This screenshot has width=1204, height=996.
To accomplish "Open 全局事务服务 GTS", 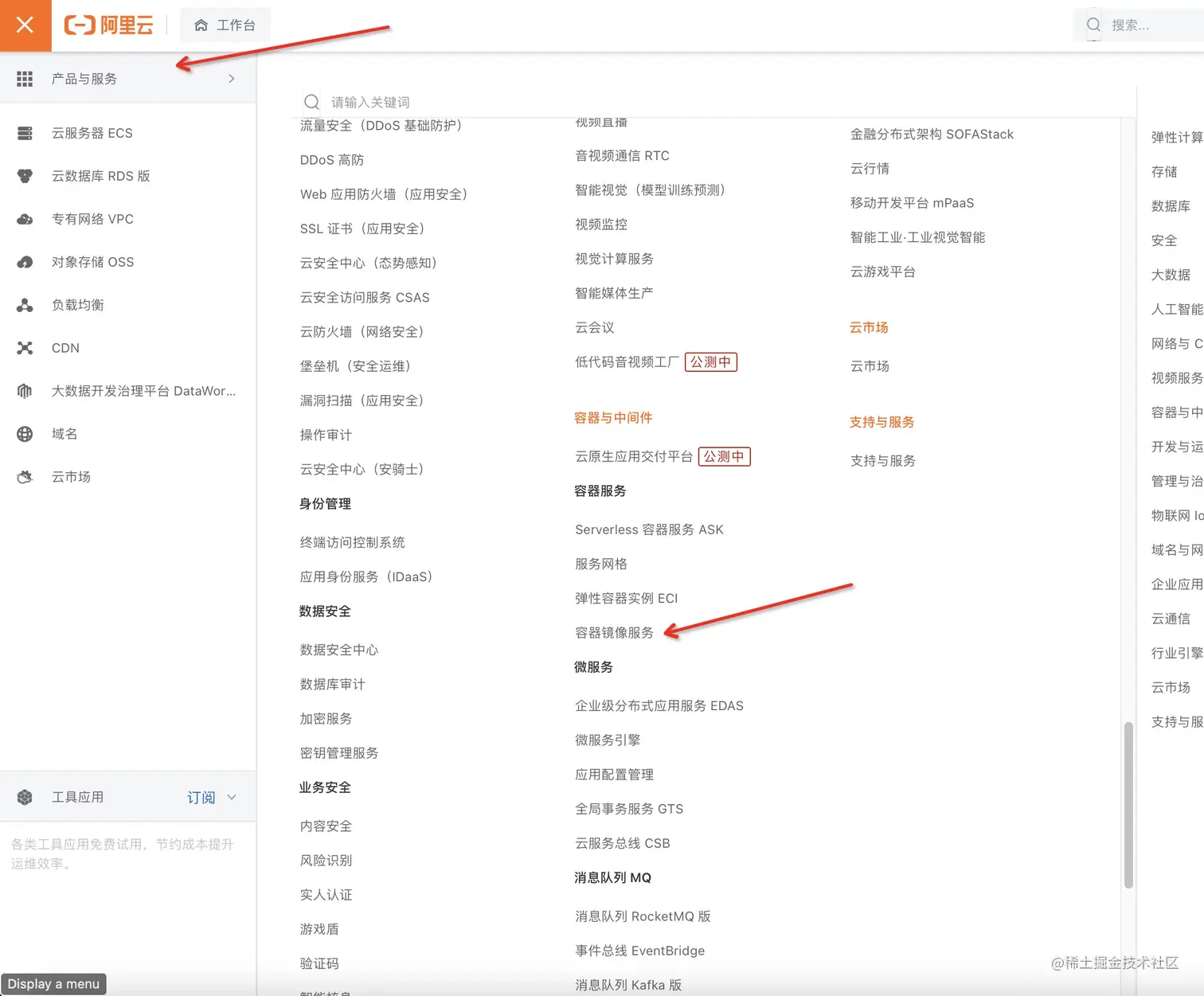I will (x=629, y=809).
